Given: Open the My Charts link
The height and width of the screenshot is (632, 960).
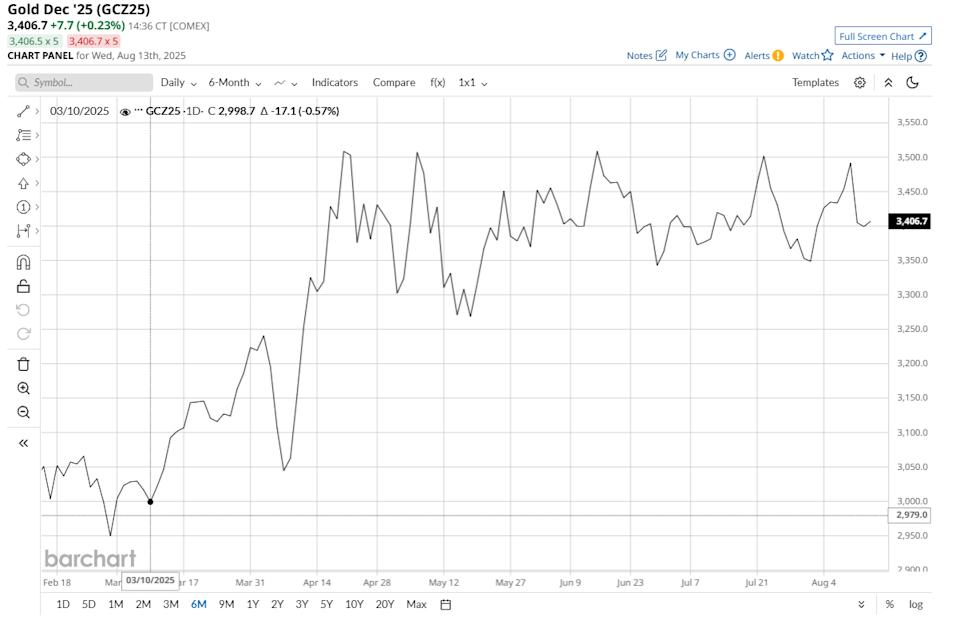Looking at the screenshot, I should tap(705, 56).
